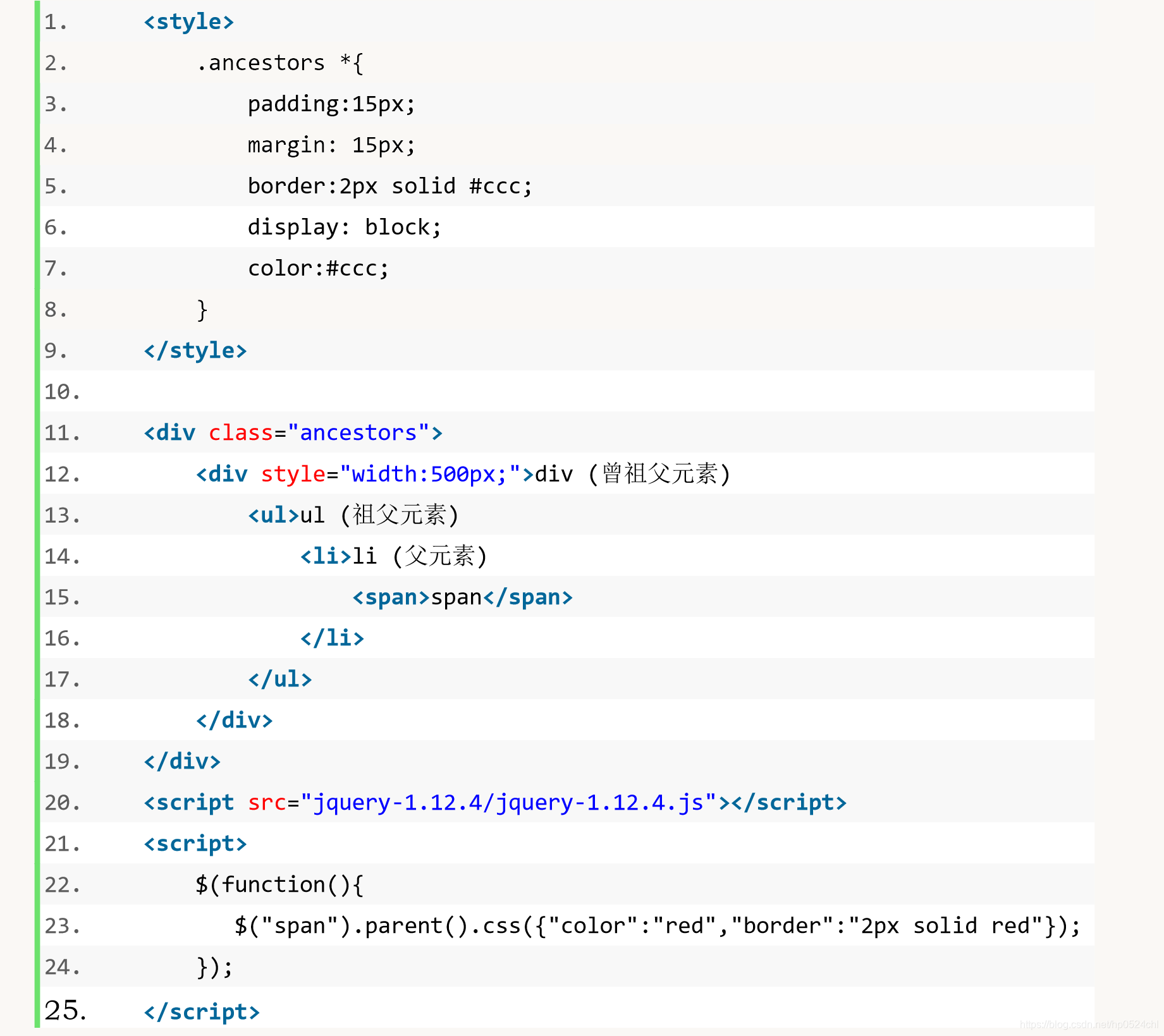Click the closing </ul> tag
This screenshot has width=1164, height=1036.
pyautogui.click(x=279, y=679)
